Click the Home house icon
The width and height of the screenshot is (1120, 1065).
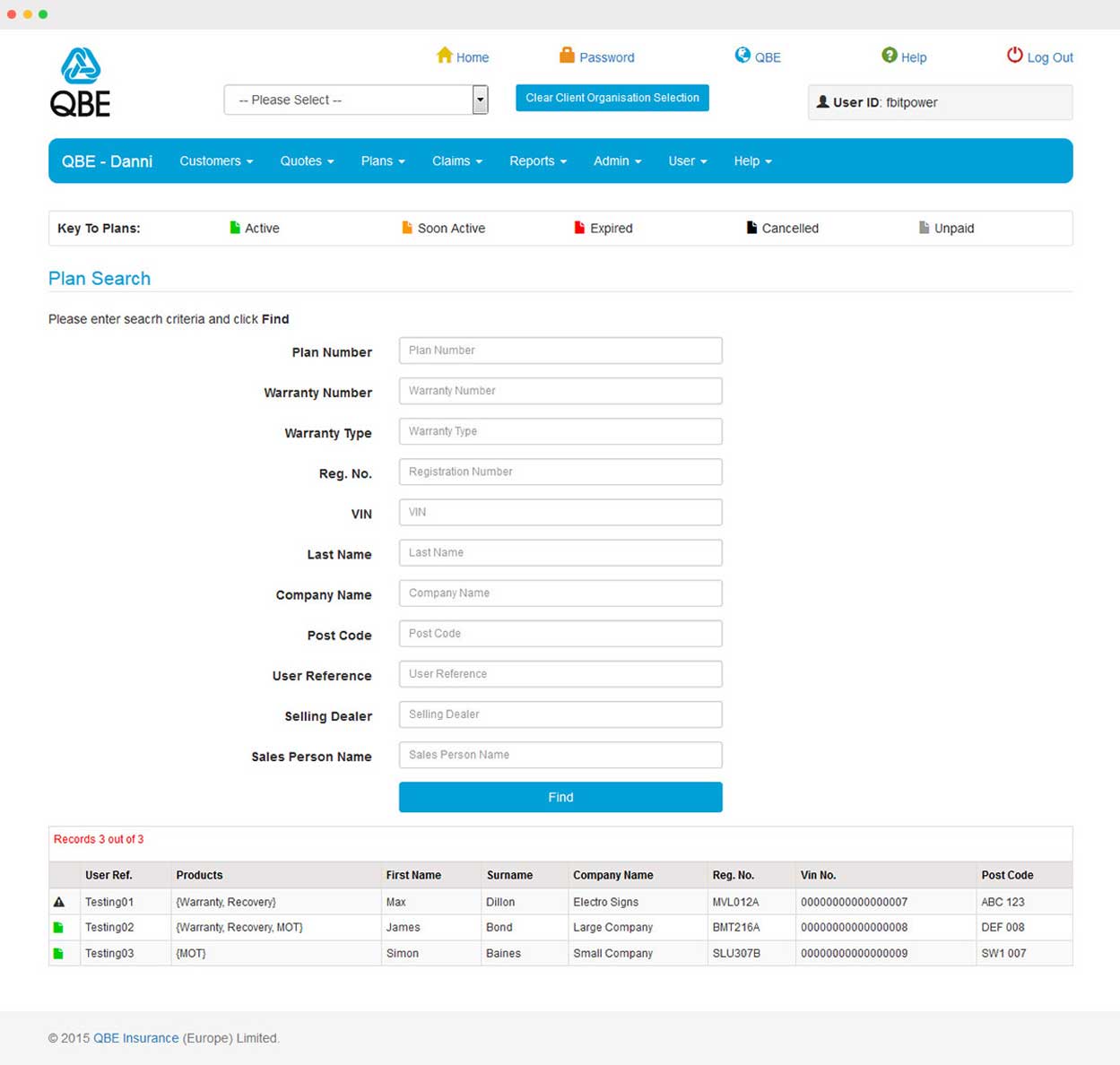[444, 56]
